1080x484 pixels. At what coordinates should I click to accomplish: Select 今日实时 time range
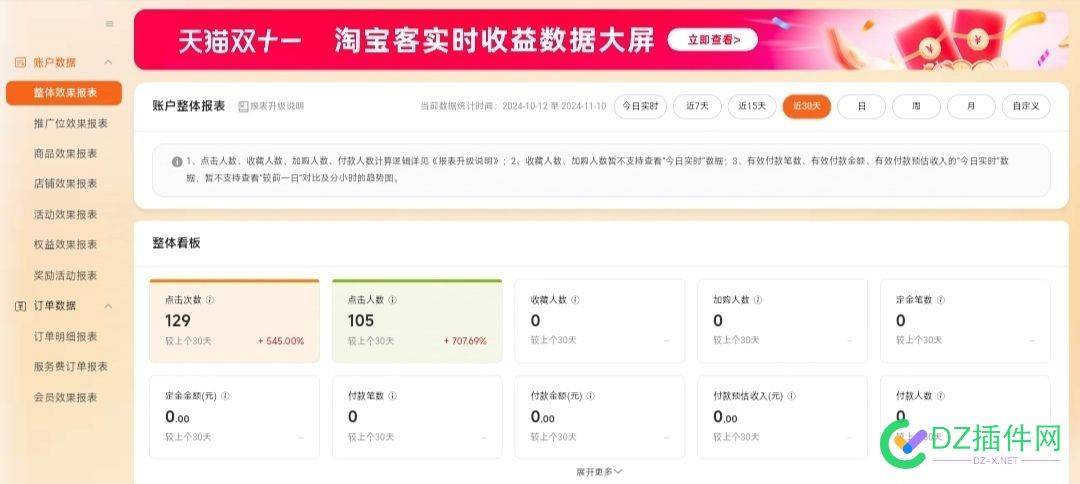click(641, 107)
